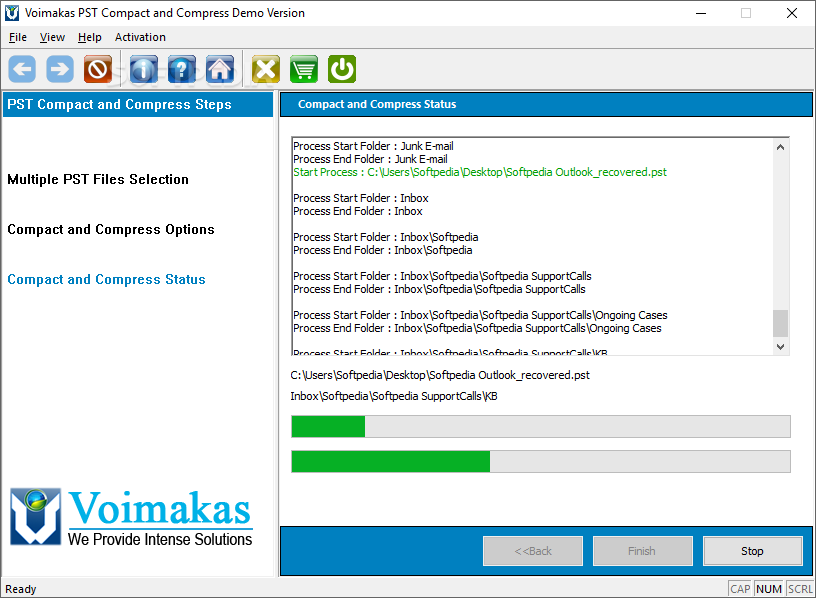The height and width of the screenshot is (598, 816).
Task: Select Multiple PST Files Selection step
Action: tap(98, 180)
